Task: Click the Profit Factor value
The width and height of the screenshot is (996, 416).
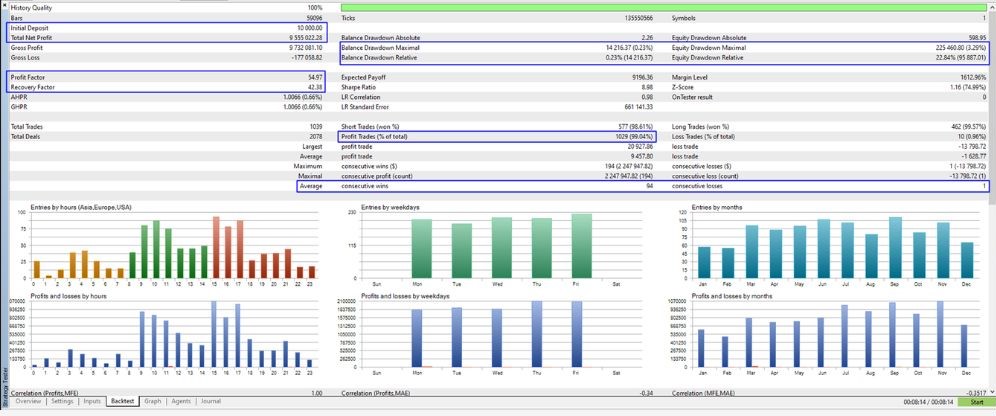Action: [316, 77]
